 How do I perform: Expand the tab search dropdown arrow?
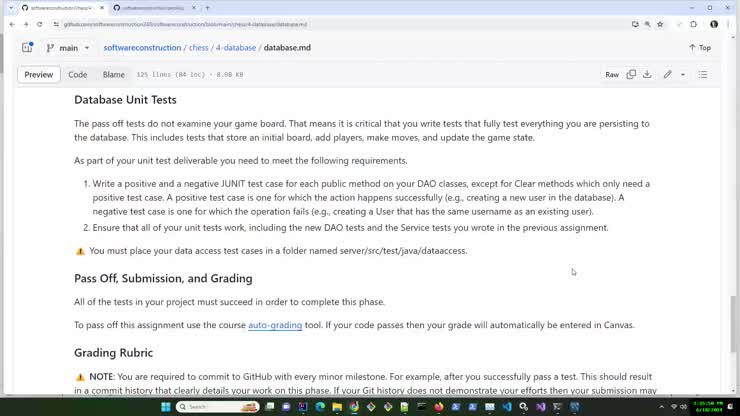point(11,8)
